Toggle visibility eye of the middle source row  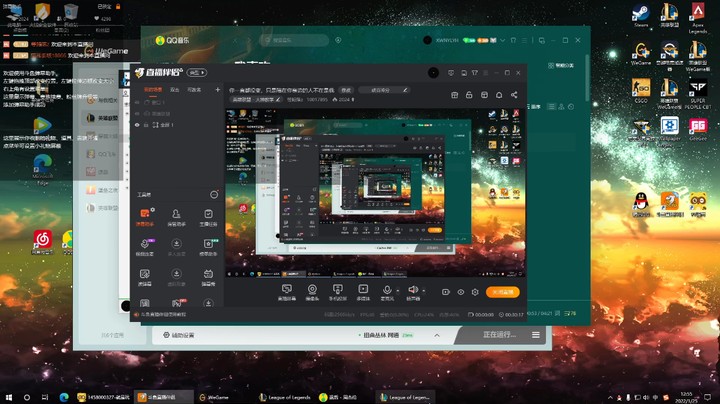pos(137,113)
